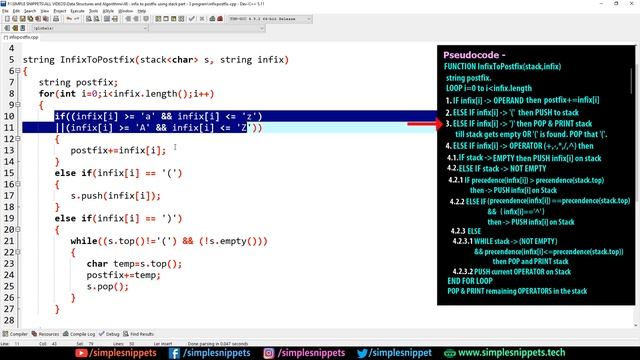Click the Save All toolbar icon
Image resolution: width=640 pixels, height=360 pixels.
pyautogui.click(x=30, y=19)
